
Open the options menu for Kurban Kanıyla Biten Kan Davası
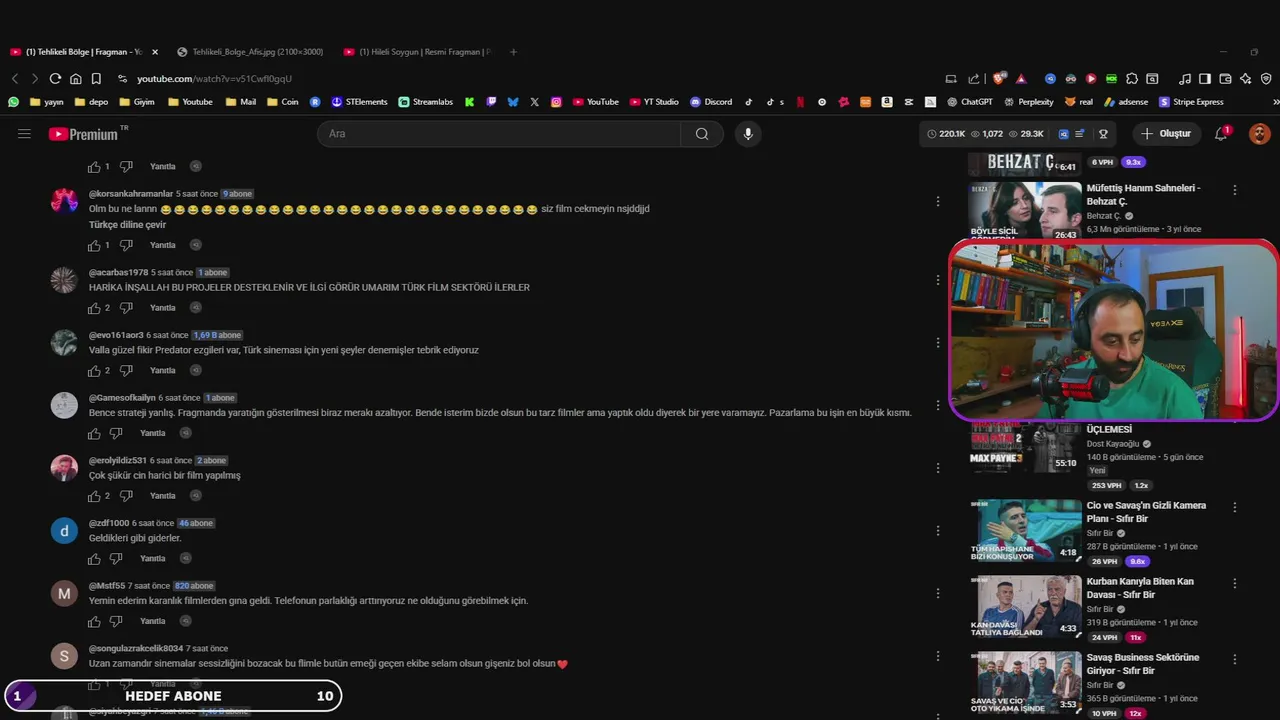[x=1234, y=583]
